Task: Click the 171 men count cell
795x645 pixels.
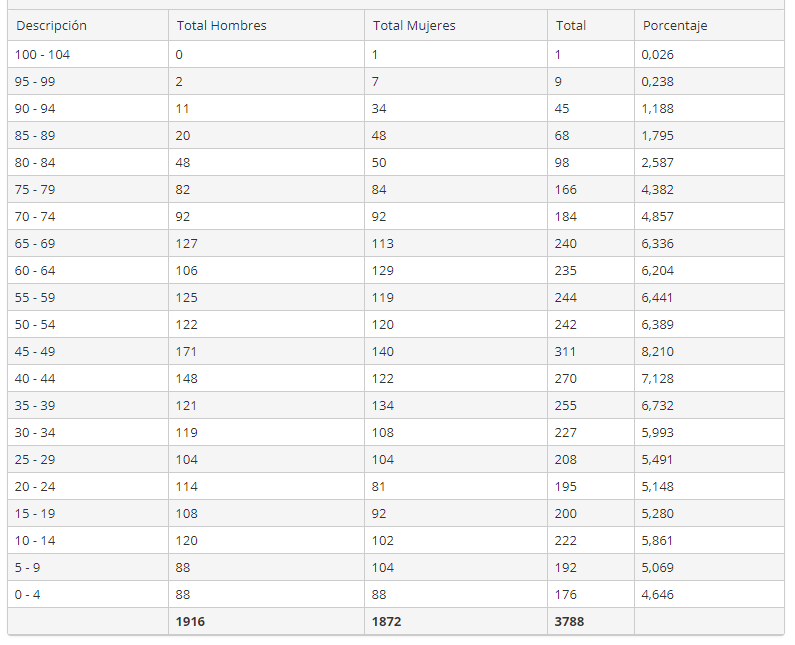Action: tap(186, 352)
